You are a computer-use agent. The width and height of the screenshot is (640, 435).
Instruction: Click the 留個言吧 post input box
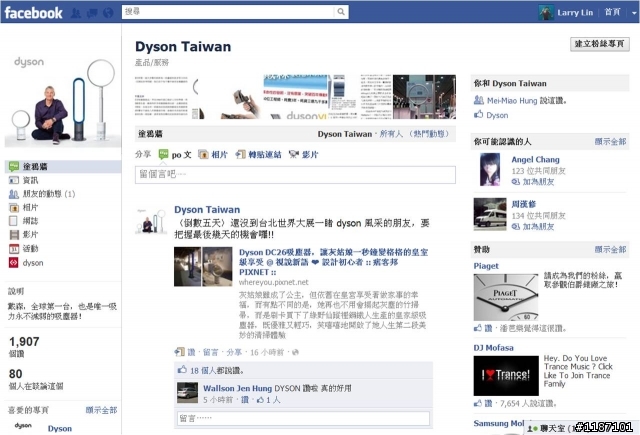coord(295,175)
